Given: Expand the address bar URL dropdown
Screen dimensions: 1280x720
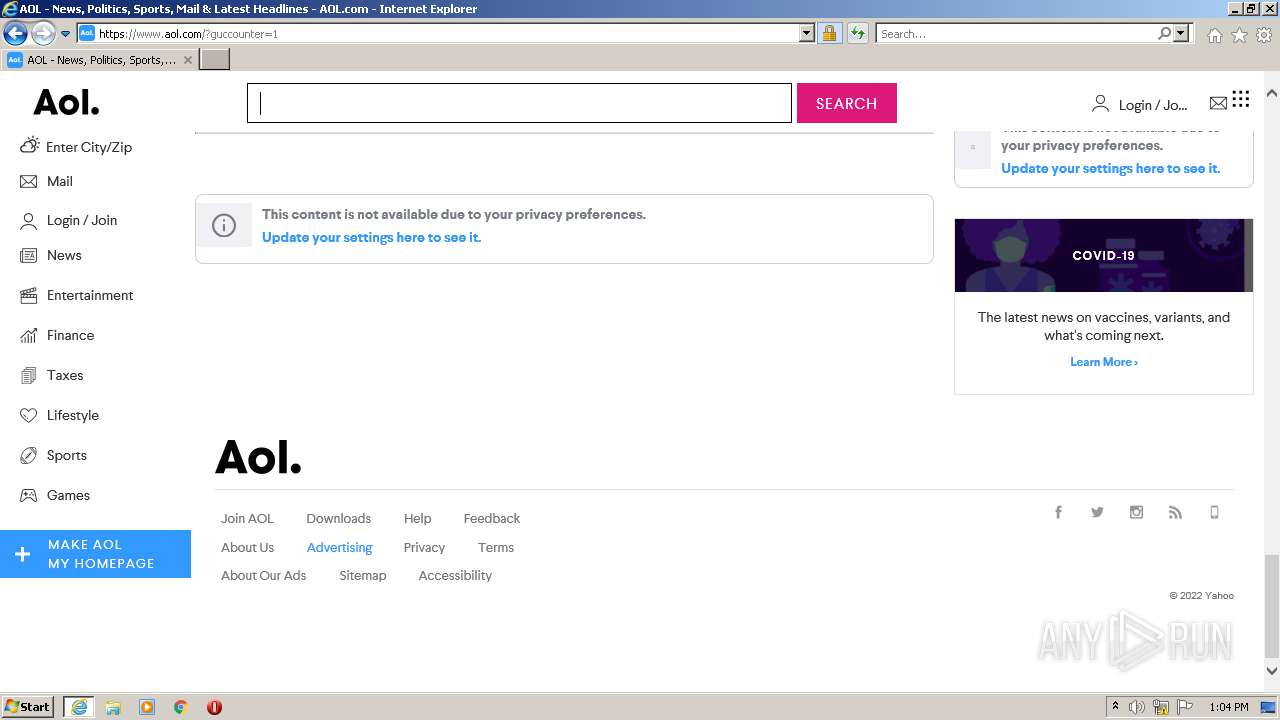Looking at the screenshot, I should coord(807,33).
